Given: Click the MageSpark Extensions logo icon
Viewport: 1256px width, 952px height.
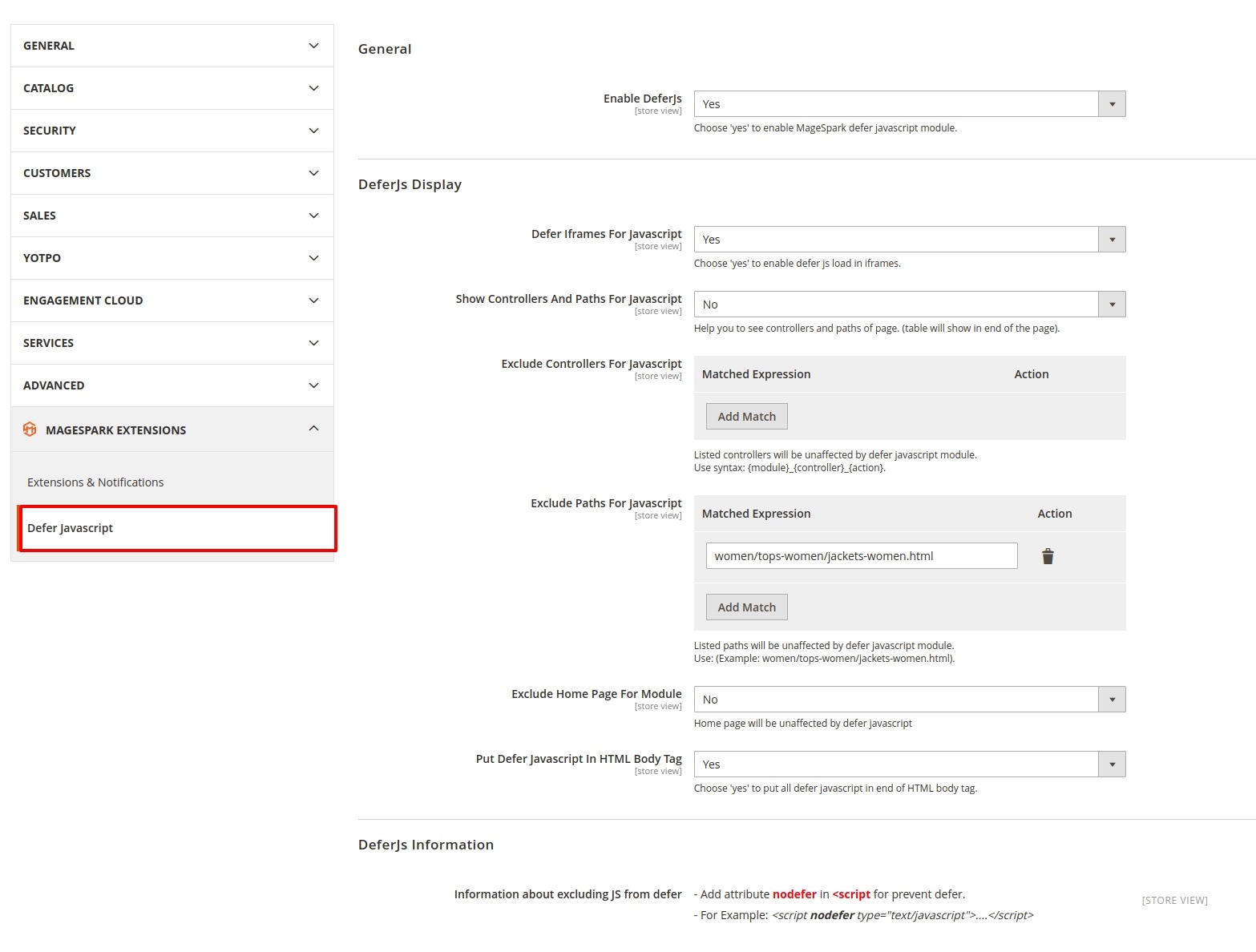Looking at the screenshot, I should coord(30,430).
